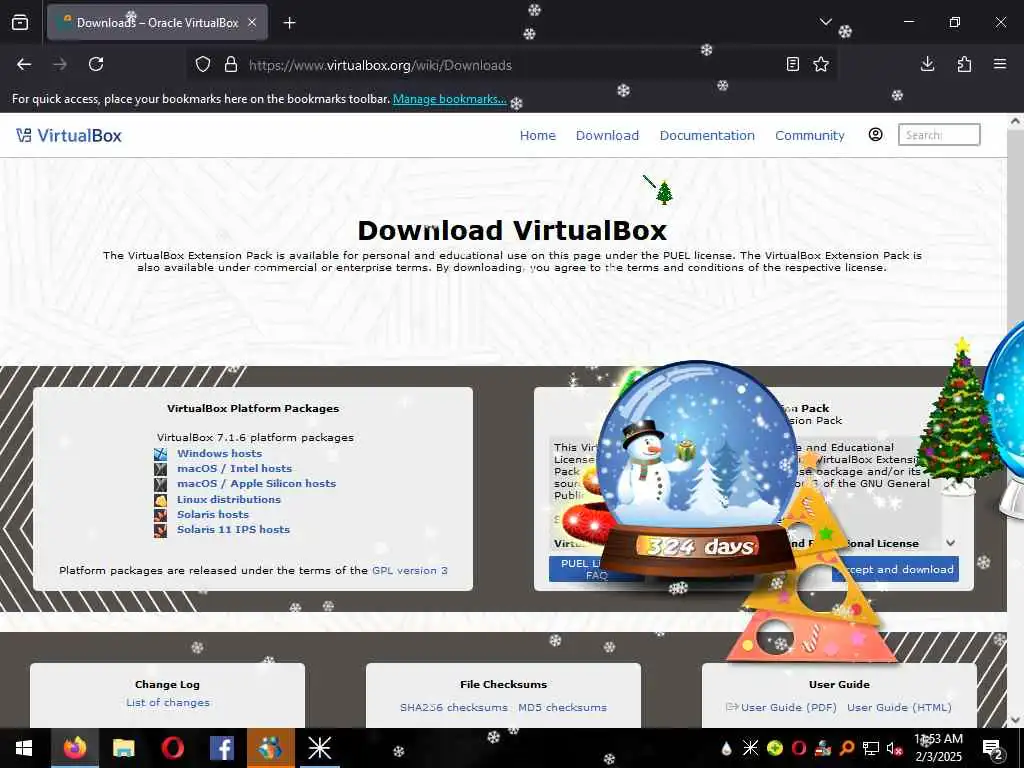This screenshot has width=1024, height=768.
Task: Open the GPL version 3 link
Action: pos(409,570)
